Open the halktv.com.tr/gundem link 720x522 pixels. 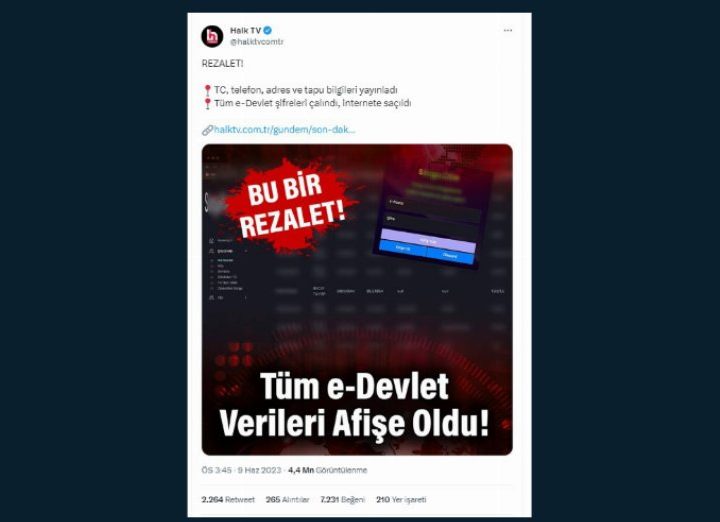285,130
